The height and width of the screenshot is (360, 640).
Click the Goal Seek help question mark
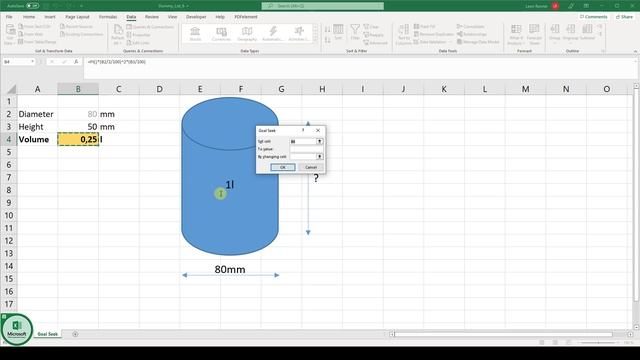[303, 130]
